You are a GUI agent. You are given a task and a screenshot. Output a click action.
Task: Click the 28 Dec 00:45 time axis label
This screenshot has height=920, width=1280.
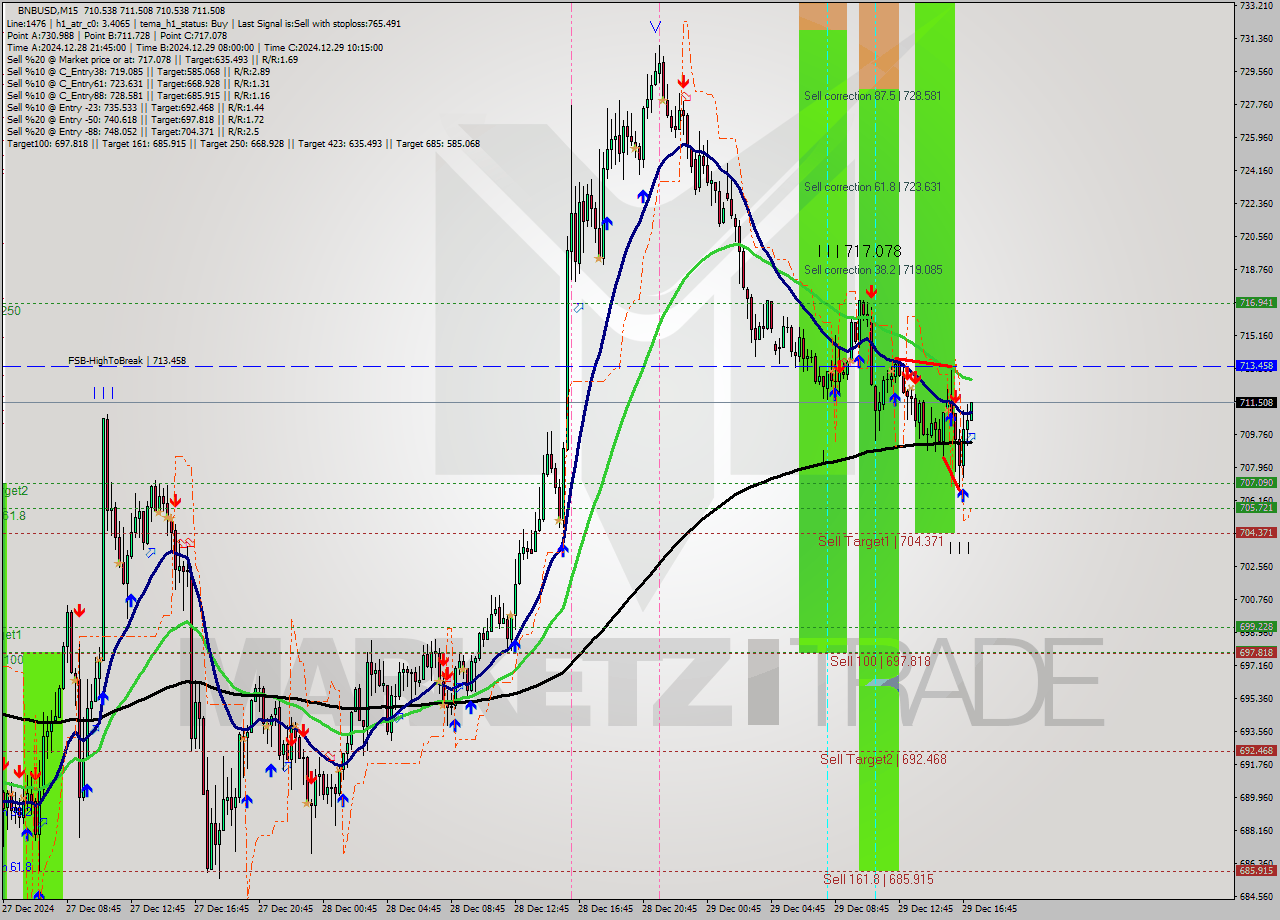click(x=349, y=909)
